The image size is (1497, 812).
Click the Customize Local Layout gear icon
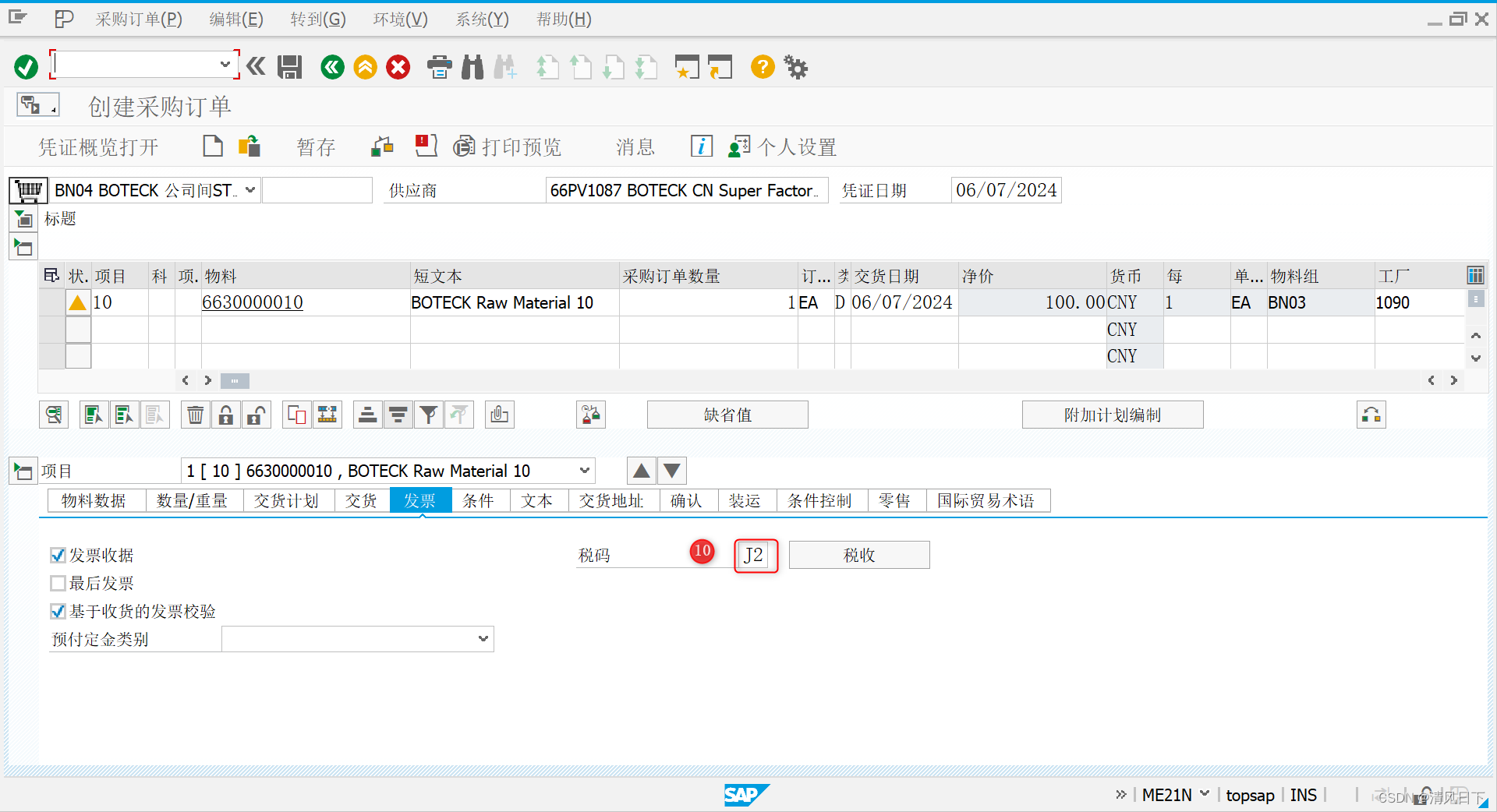(x=796, y=67)
